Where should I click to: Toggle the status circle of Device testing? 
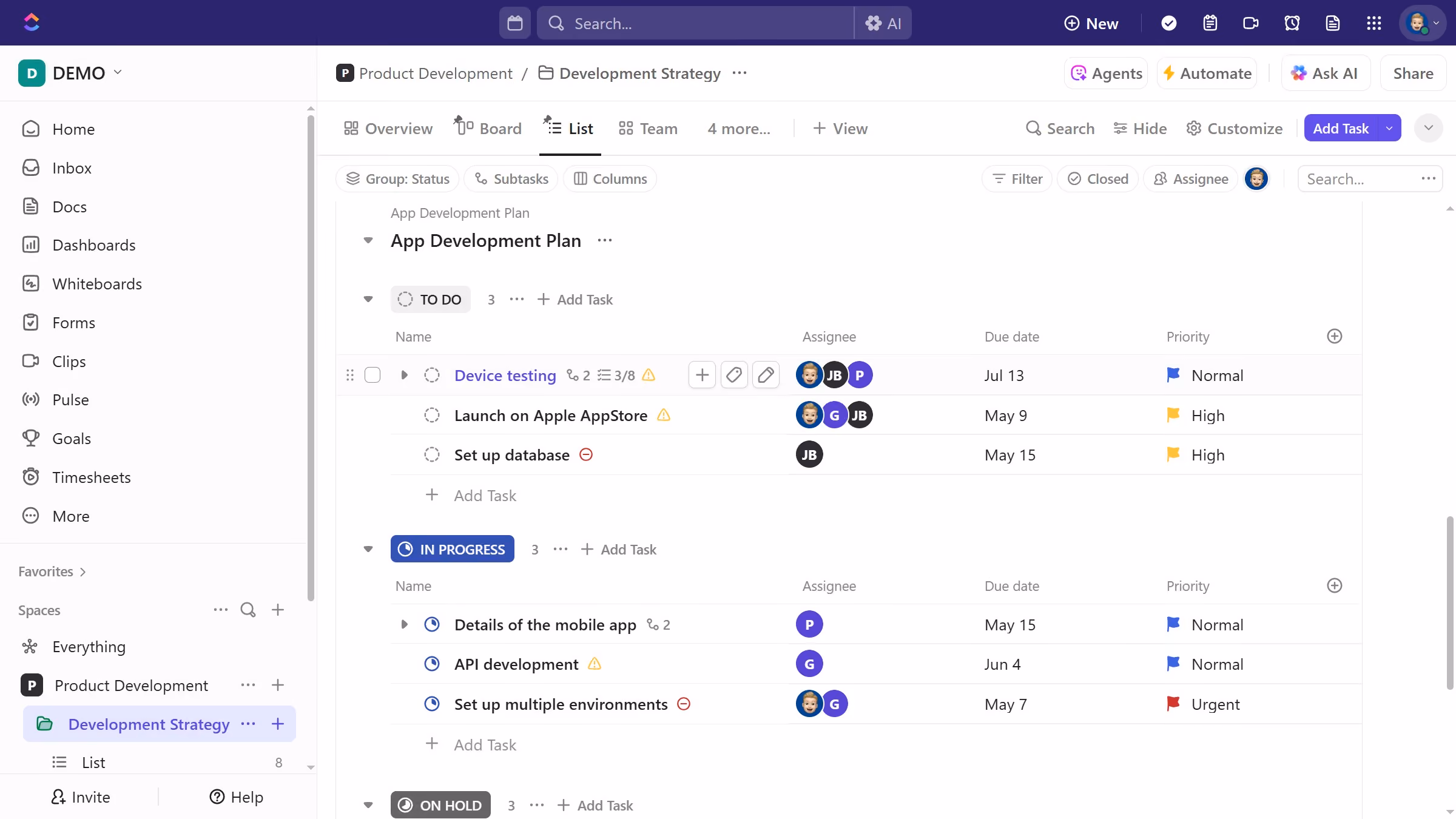431,375
